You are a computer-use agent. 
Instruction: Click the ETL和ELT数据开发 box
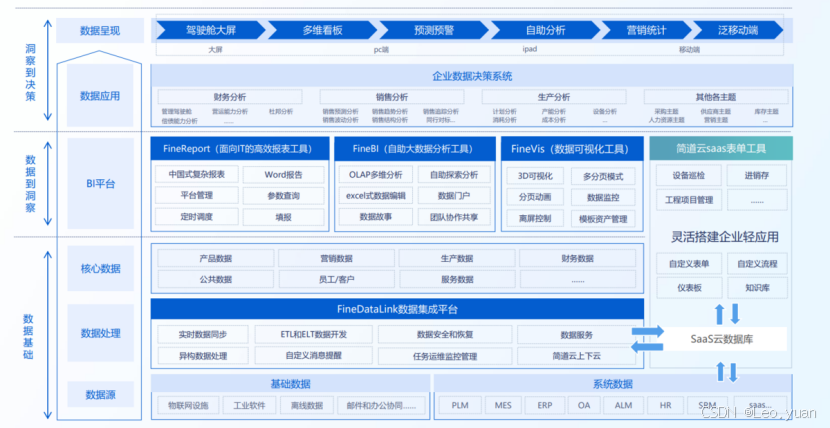click(314, 334)
